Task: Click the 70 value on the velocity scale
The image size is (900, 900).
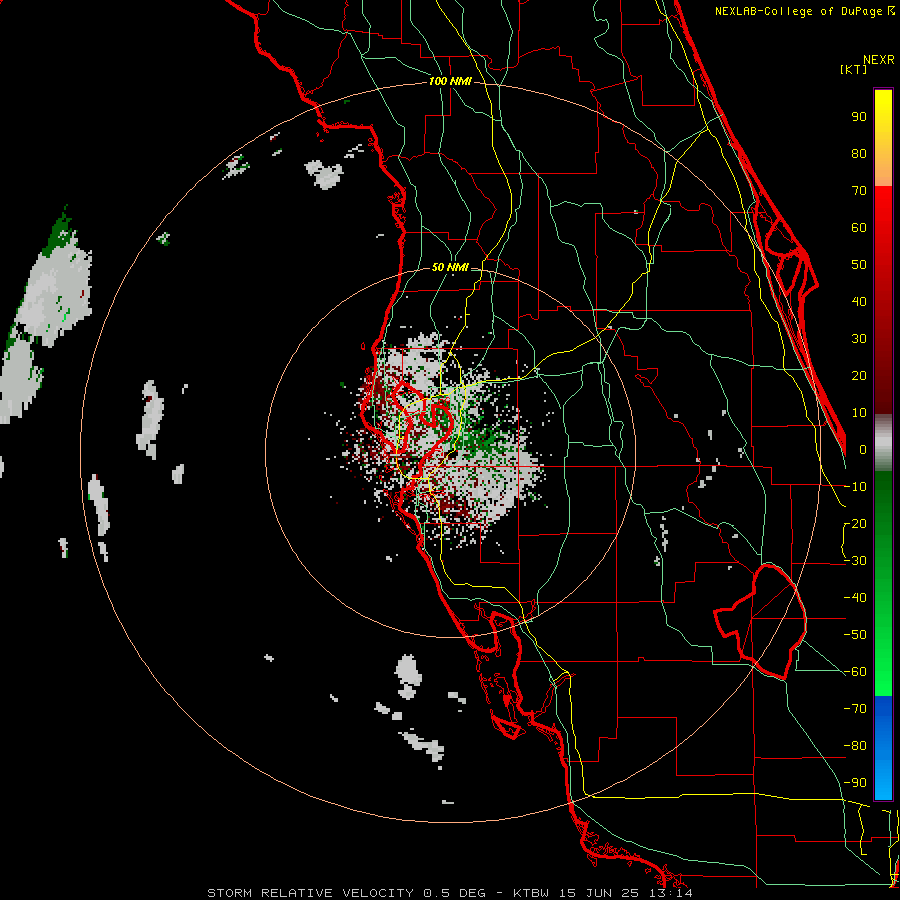Action: [x=859, y=191]
